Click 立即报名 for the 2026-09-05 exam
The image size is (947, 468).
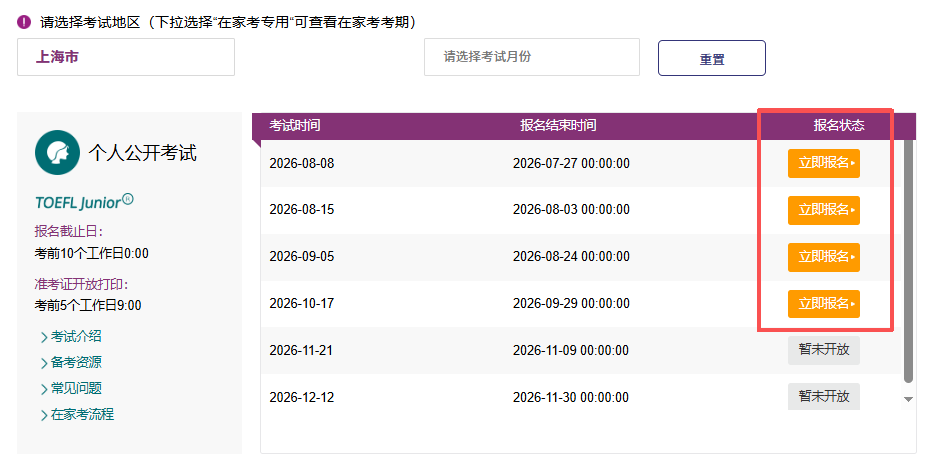[x=823, y=257]
